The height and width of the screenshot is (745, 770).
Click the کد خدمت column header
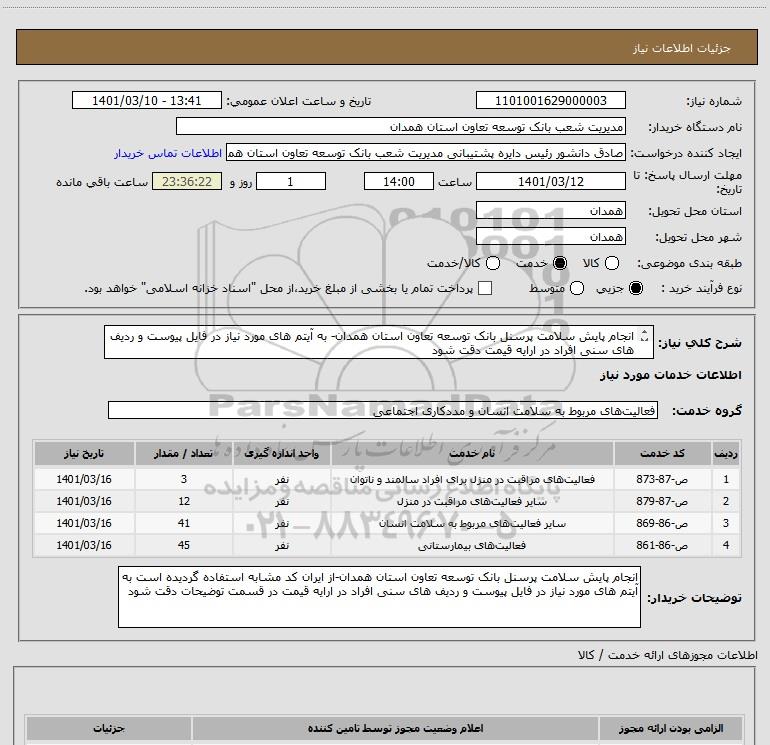[x=662, y=453]
